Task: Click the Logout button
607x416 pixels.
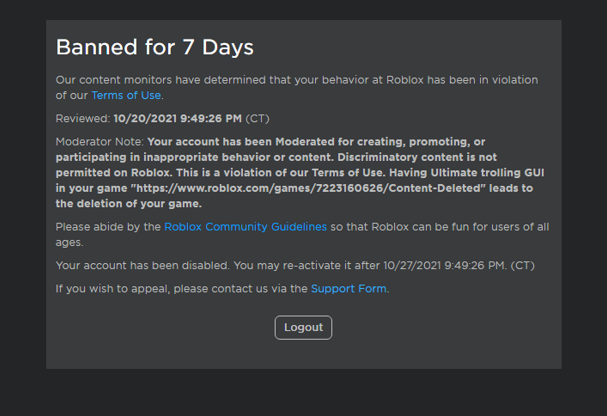Action: [x=303, y=327]
